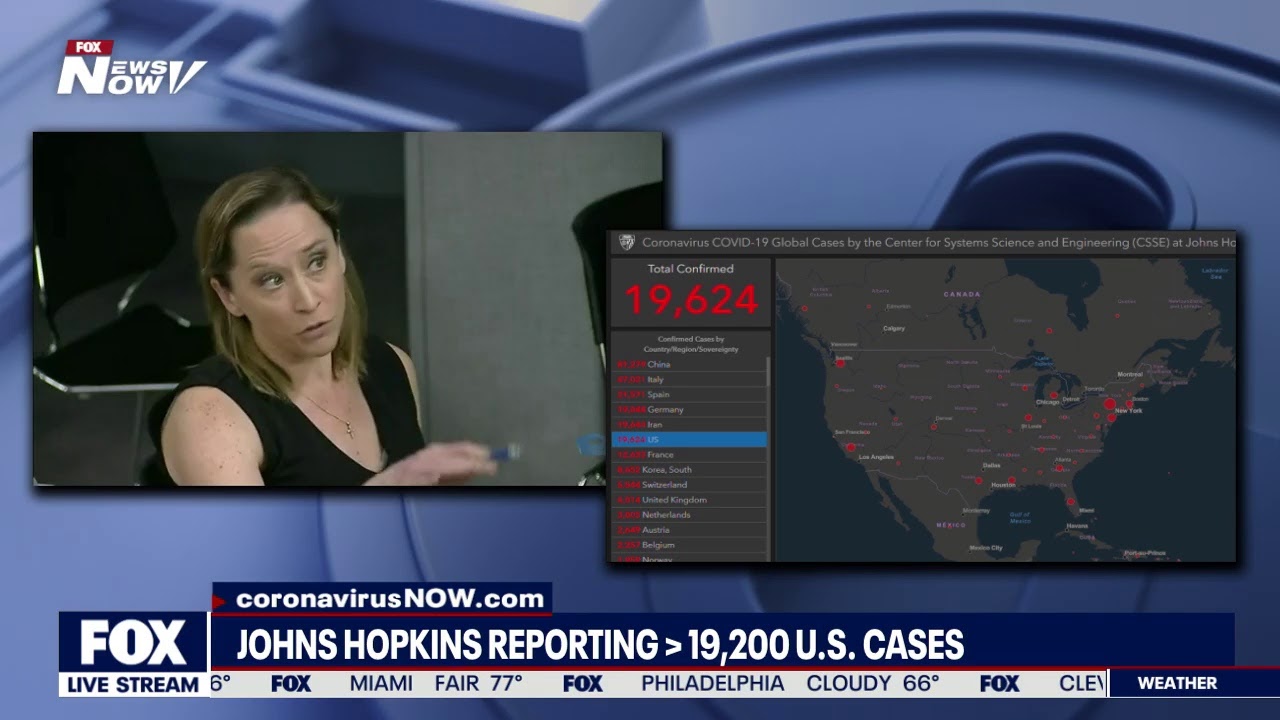The image size is (1280, 720).
Task: Click the CANADA label on the map
Action: coord(962,294)
